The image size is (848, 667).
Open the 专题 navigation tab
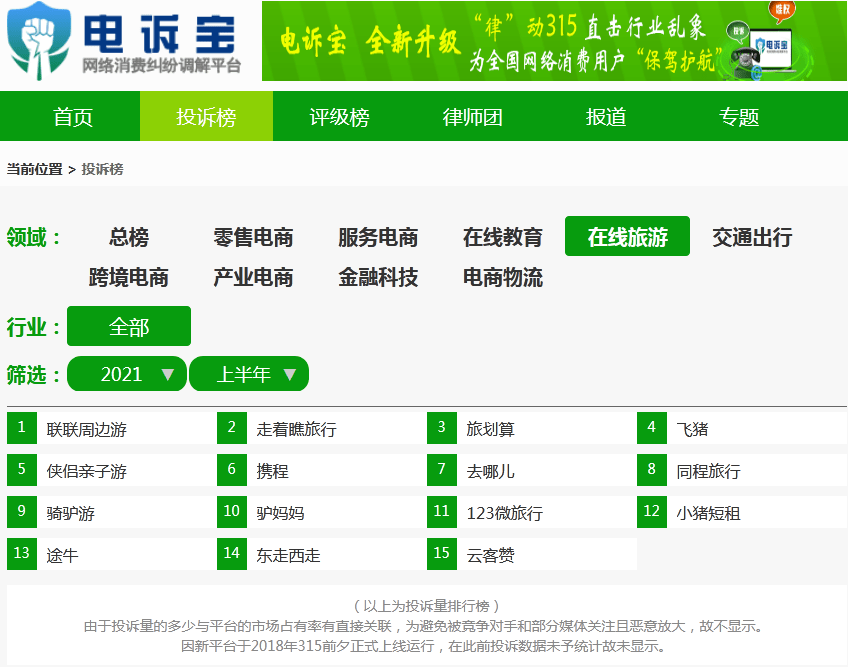coord(739,116)
